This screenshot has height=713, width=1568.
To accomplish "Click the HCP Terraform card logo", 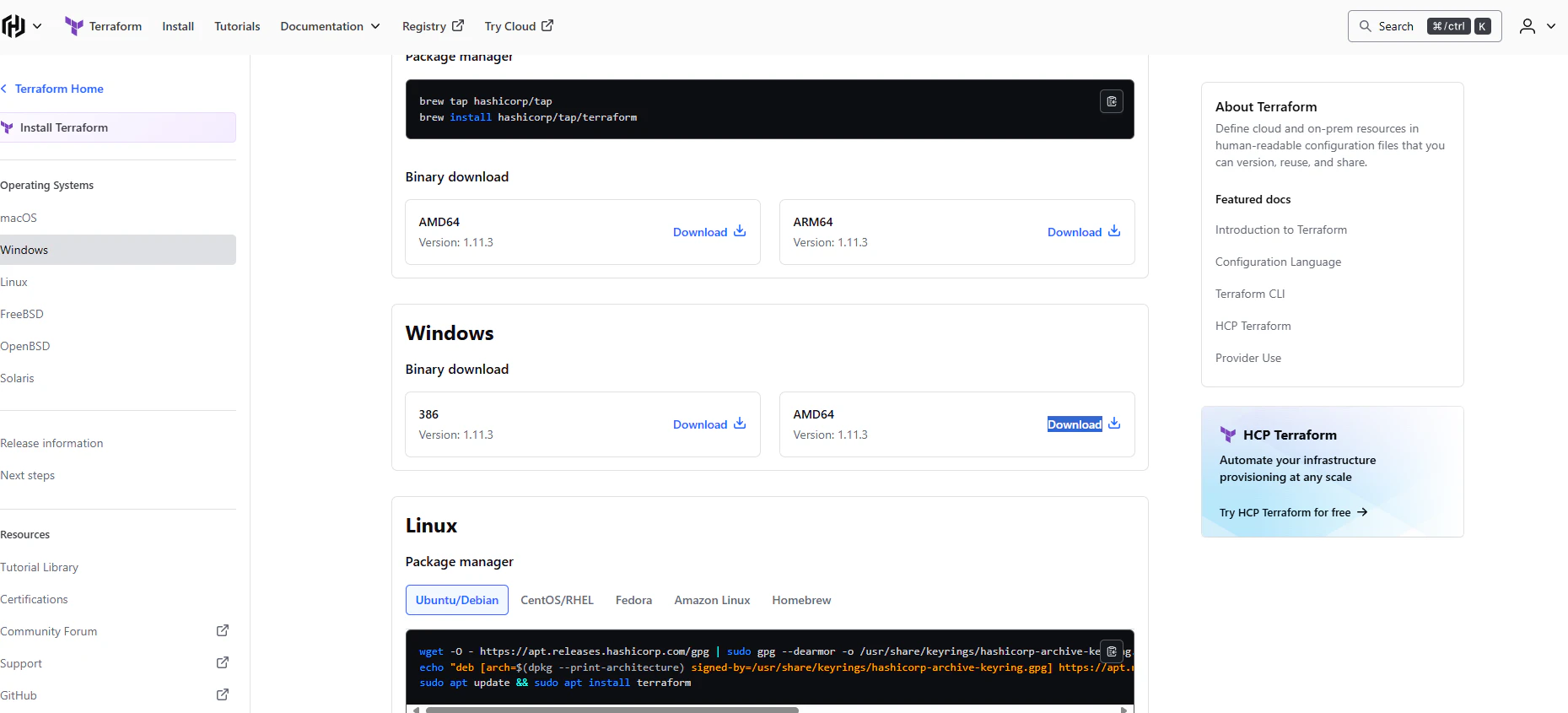I will click(1228, 435).
